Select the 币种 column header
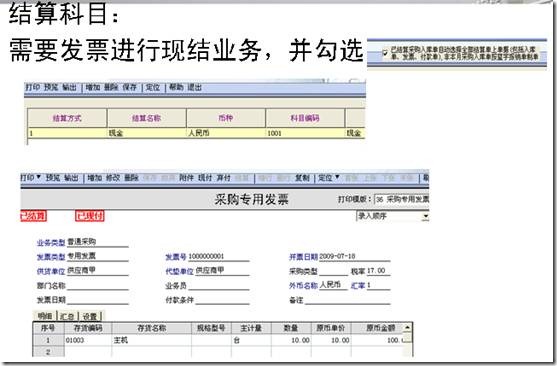 (x=226, y=118)
